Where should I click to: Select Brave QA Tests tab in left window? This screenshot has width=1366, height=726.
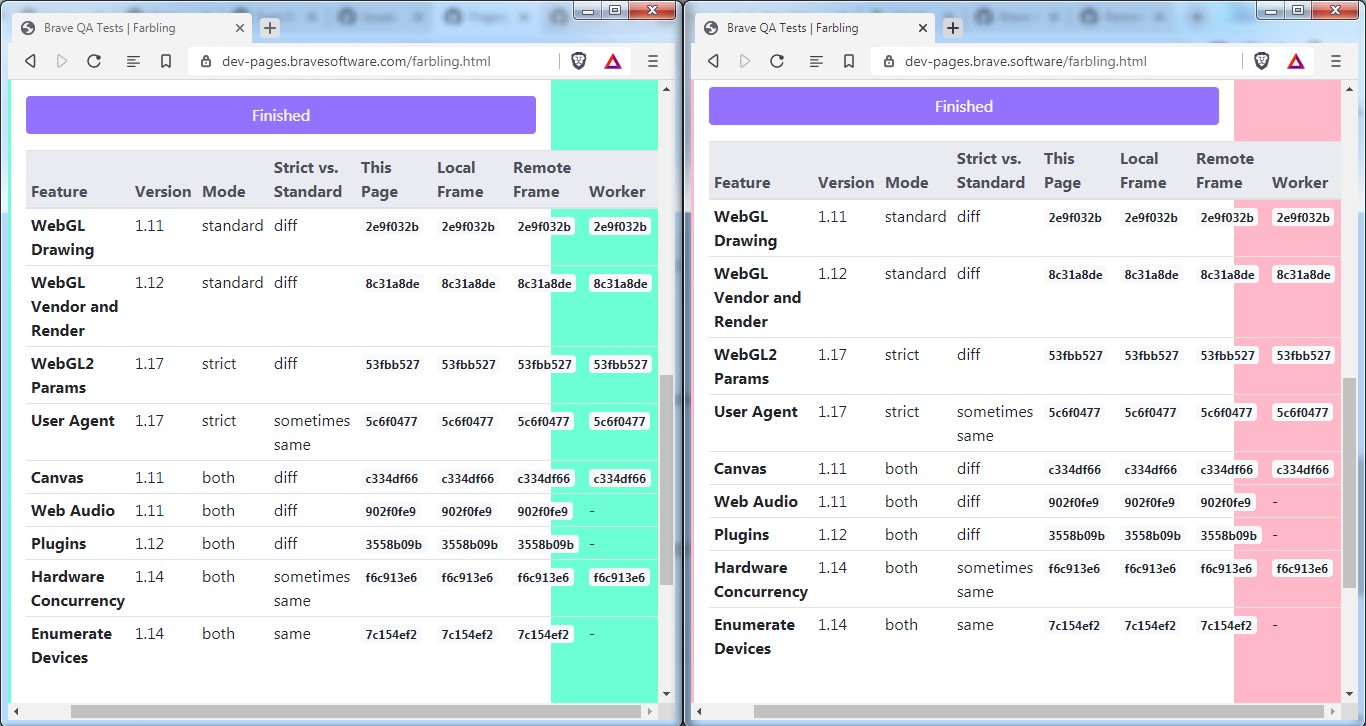133,28
